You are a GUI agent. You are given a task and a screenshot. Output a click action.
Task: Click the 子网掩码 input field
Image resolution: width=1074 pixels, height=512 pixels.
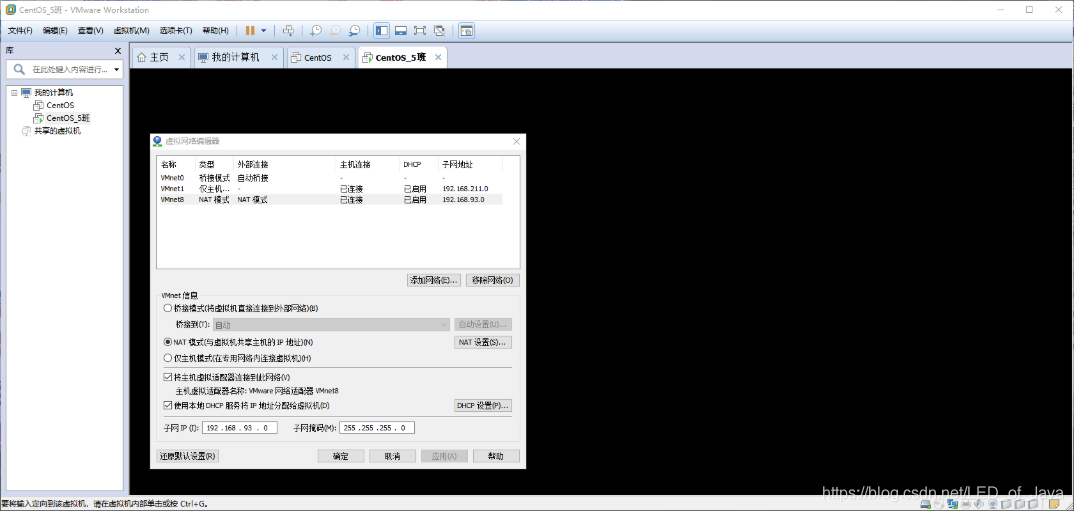pyautogui.click(x=377, y=428)
